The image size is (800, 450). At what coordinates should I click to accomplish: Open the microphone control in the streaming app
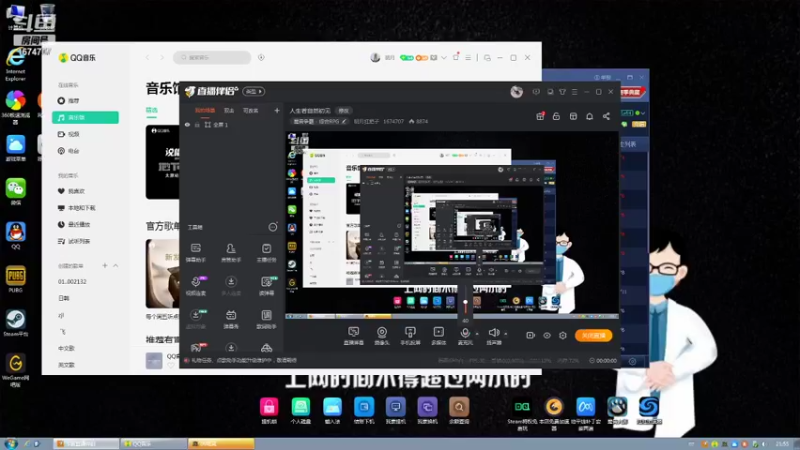tap(465, 335)
